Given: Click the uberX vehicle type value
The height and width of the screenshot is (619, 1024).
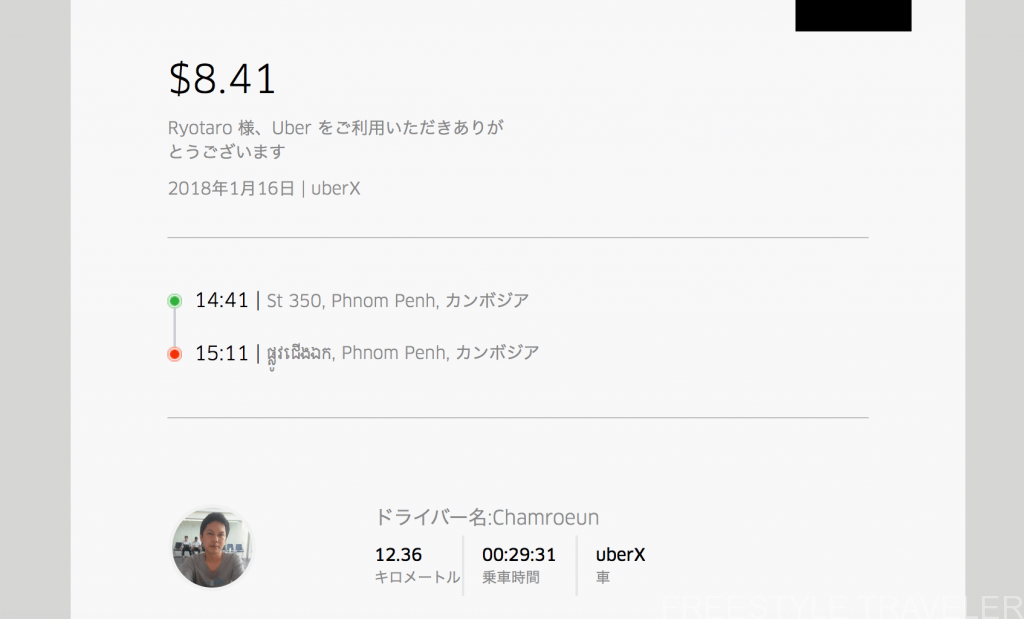Looking at the screenshot, I should pos(620,555).
